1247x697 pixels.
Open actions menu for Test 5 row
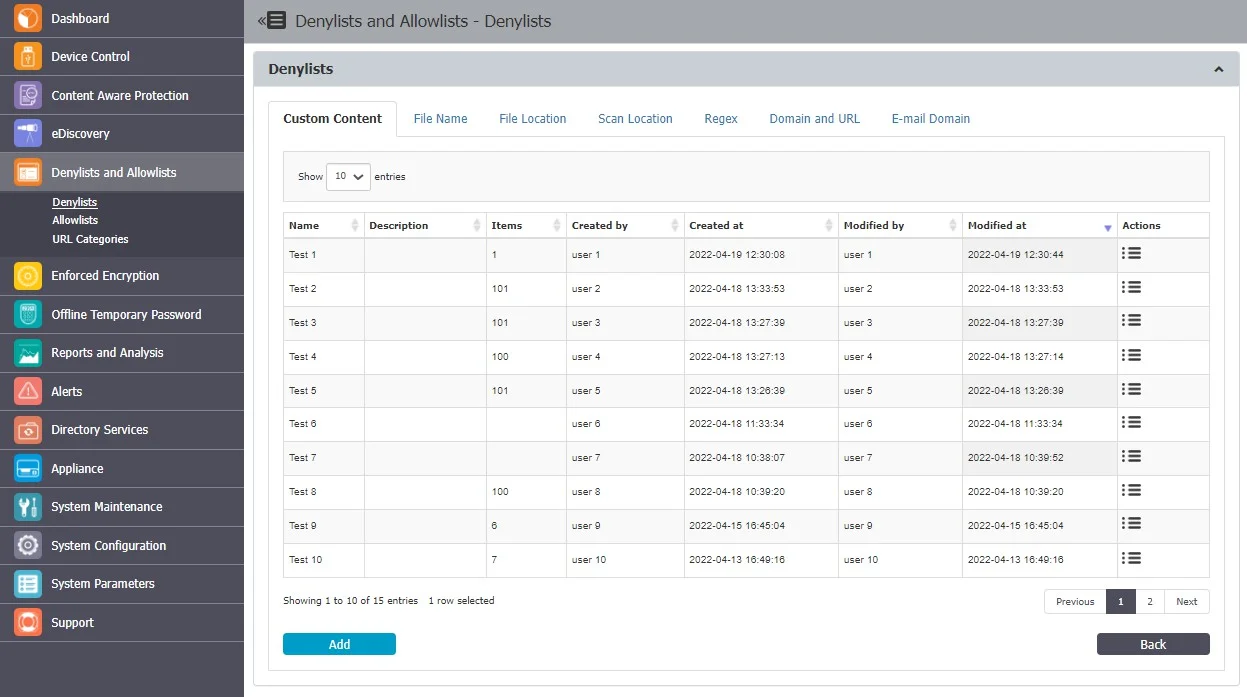point(1131,389)
